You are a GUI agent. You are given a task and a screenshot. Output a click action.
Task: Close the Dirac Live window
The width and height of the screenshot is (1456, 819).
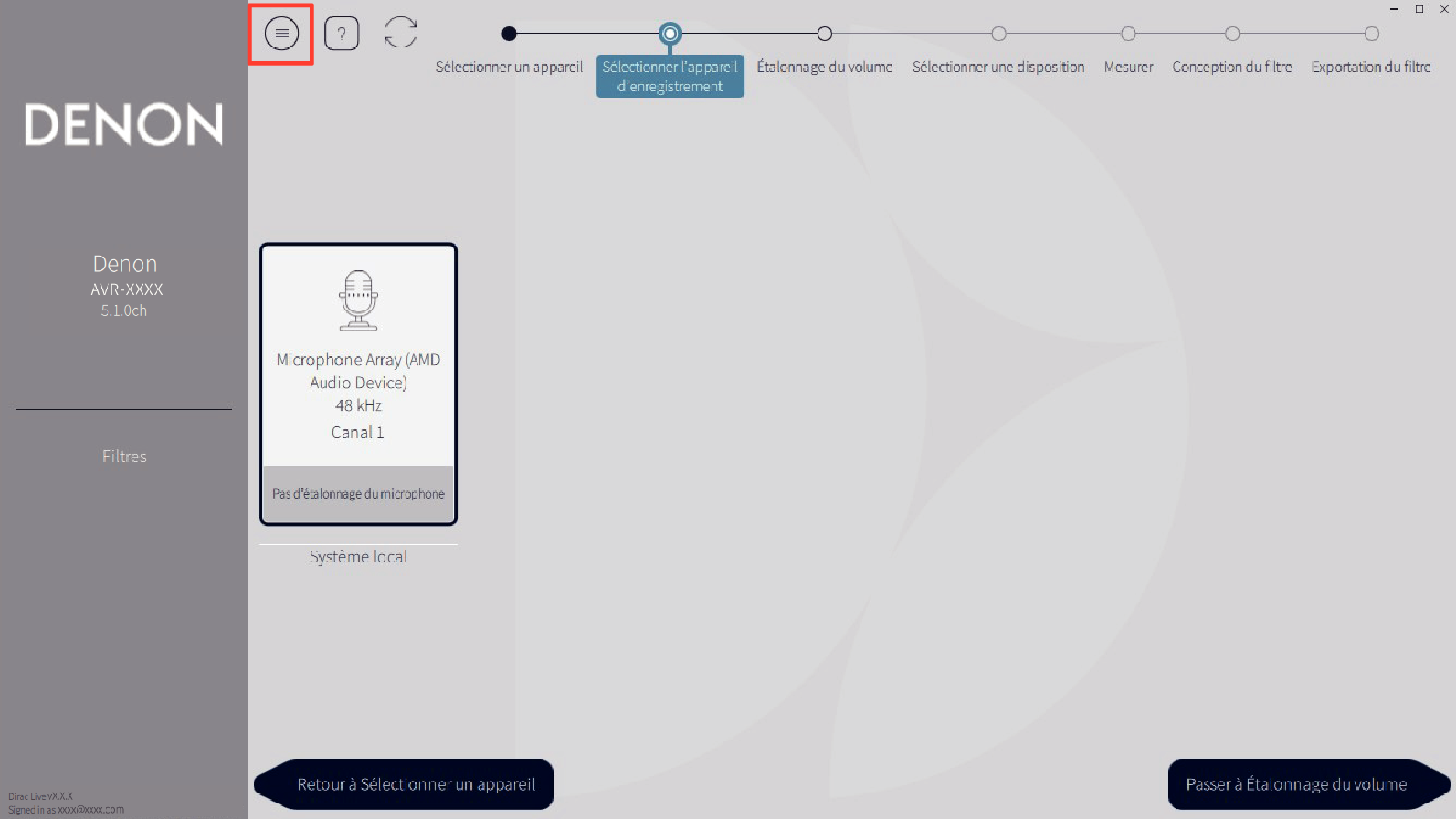[1444, 9]
